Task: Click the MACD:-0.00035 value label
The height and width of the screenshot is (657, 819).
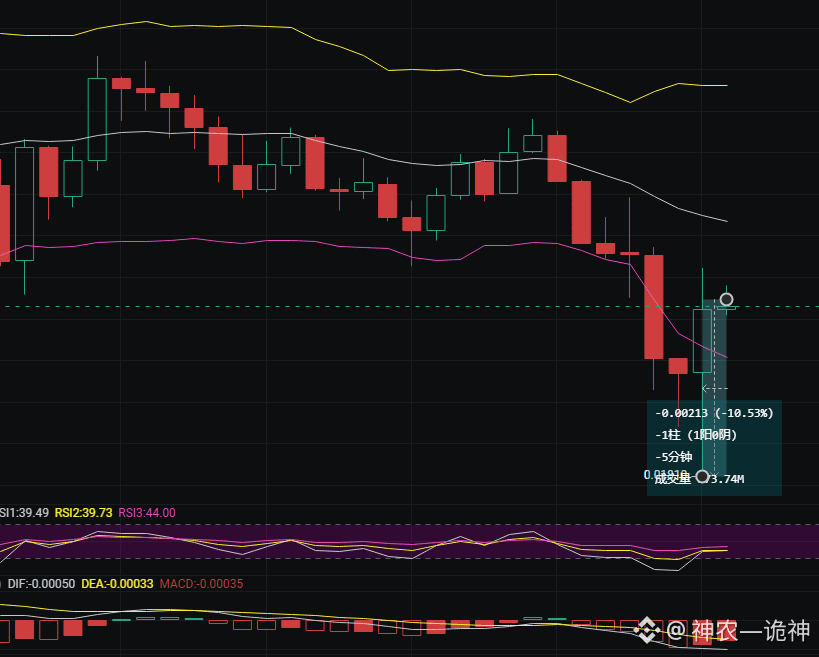Action: point(202,584)
